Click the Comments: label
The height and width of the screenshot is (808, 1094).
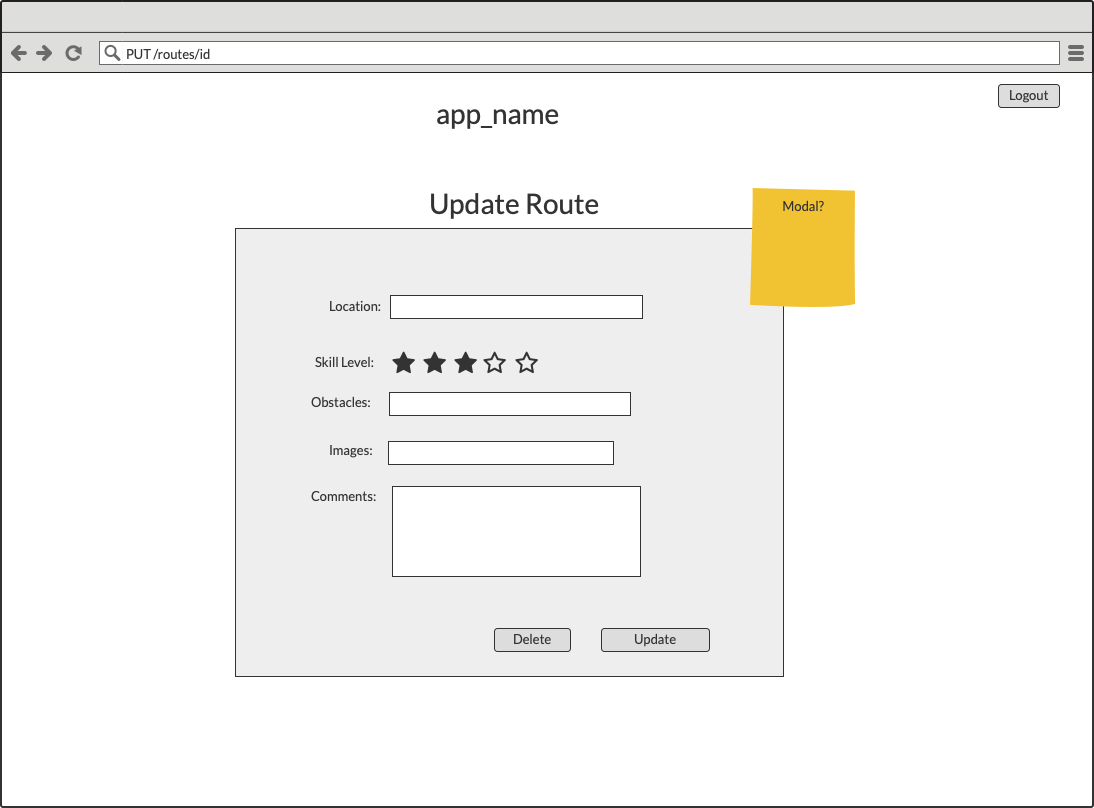click(x=343, y=496)
